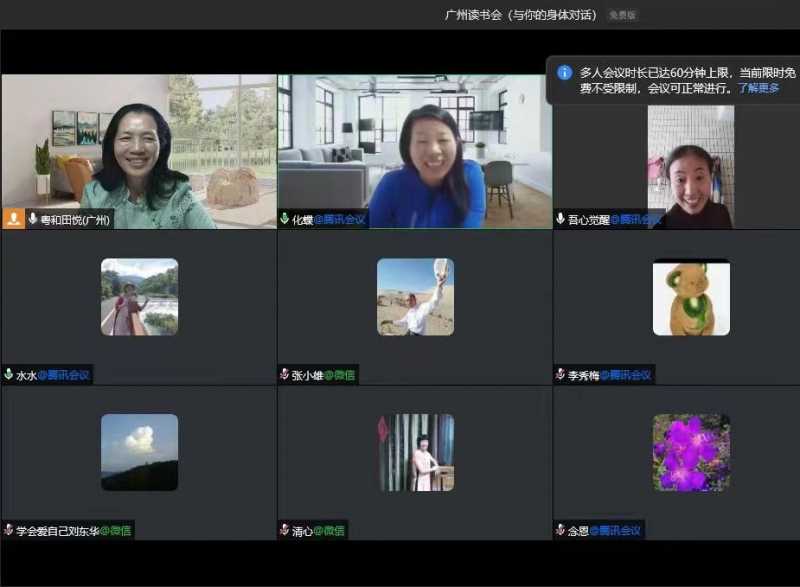Click the blue info icon in notification

point(564,73)
